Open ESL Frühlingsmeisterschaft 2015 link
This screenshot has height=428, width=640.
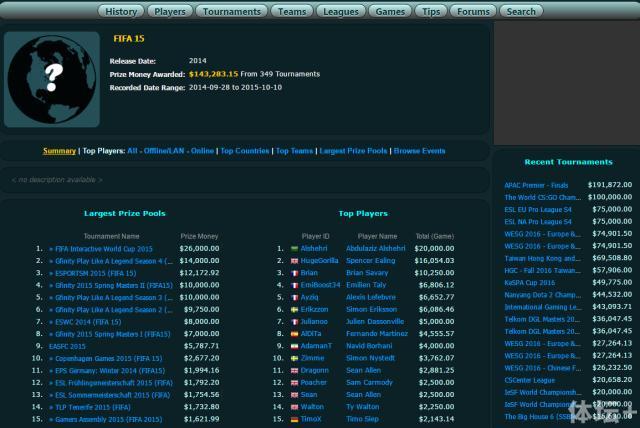pos(114,383)
